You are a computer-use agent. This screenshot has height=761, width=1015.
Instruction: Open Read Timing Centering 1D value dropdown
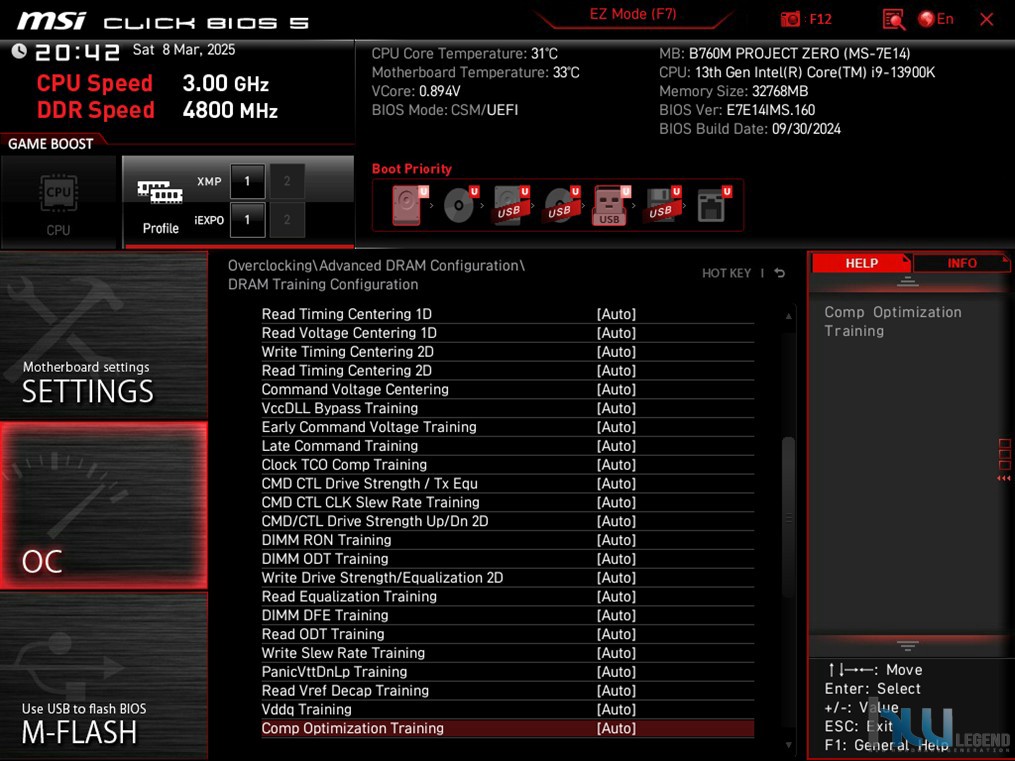pyautogui.click(x=616, y=314)
